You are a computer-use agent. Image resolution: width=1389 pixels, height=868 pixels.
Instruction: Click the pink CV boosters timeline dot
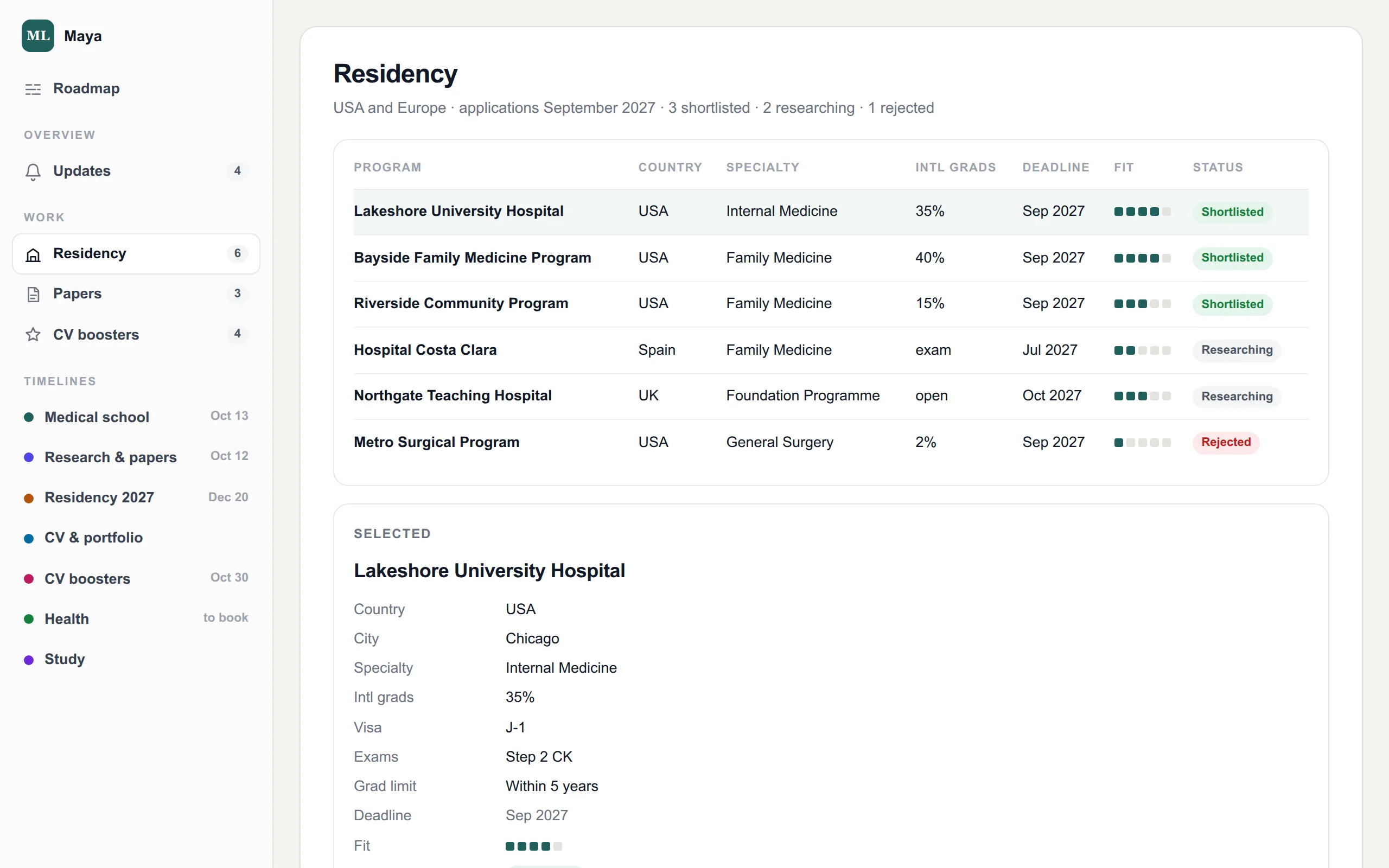coord(29,579)
